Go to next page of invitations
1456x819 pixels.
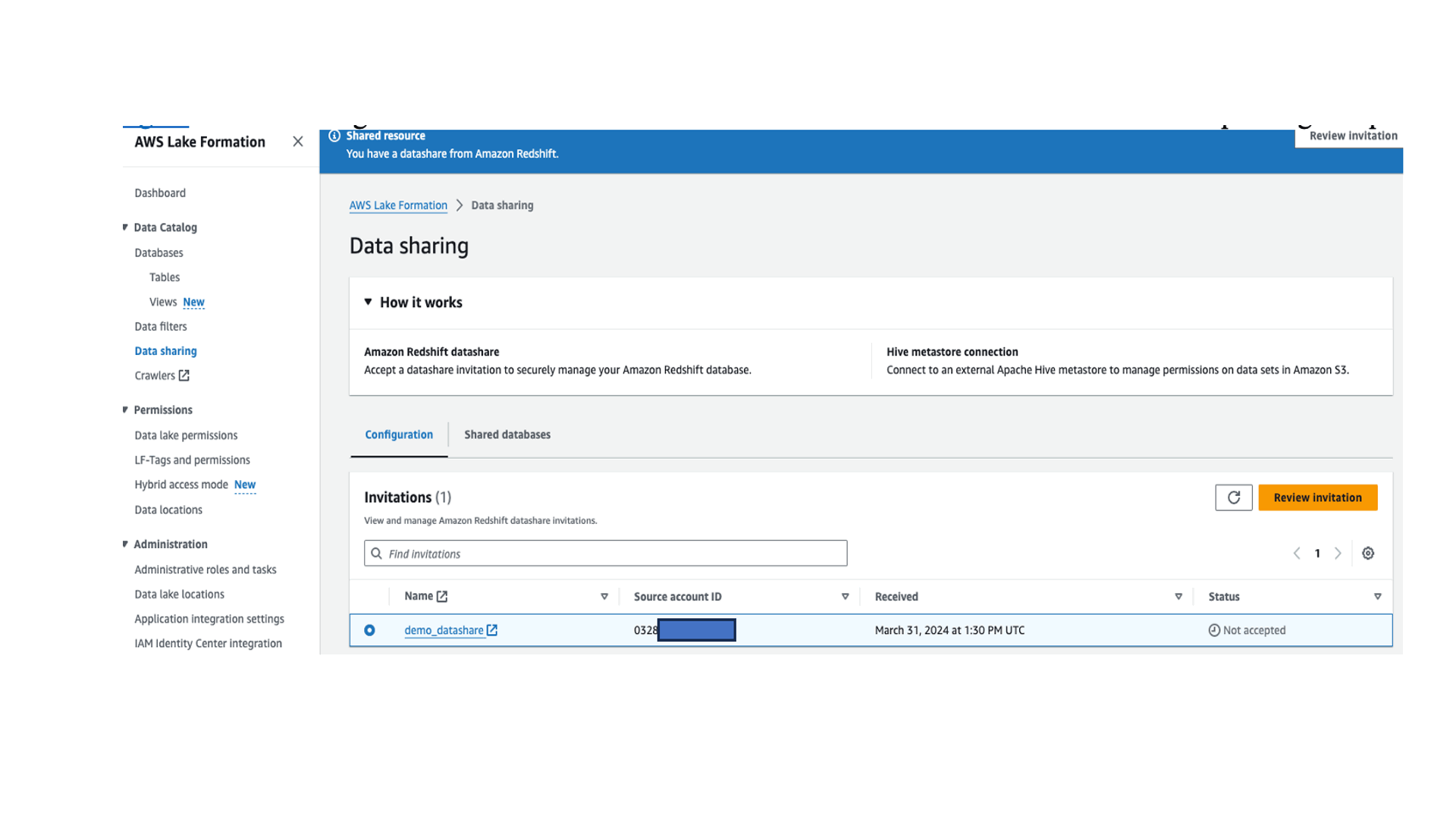tap(1338, 554)
